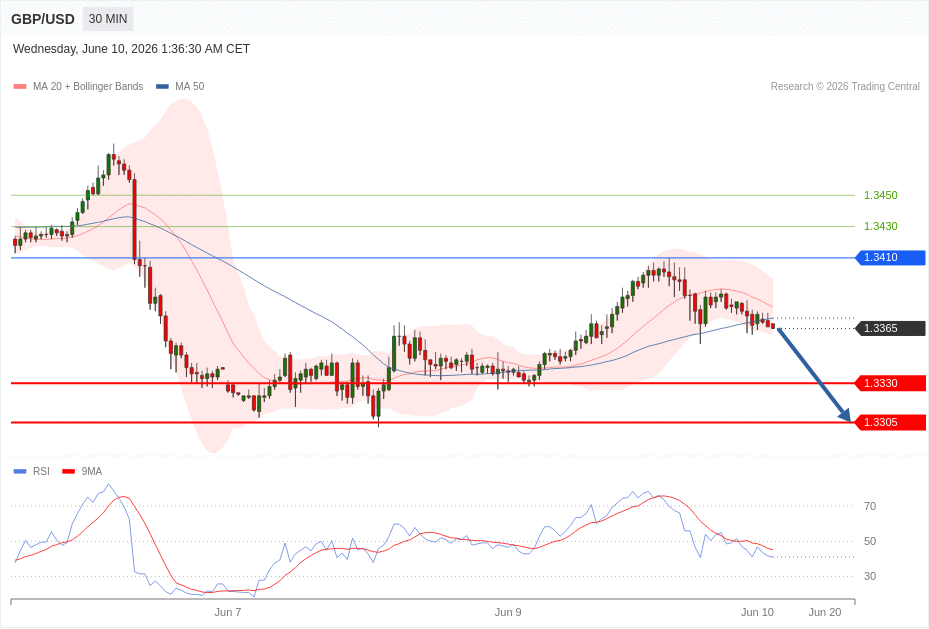Screen dimensions: 929x629
Task: Click the Jun 20 date axis label
Action: [825, 612]
